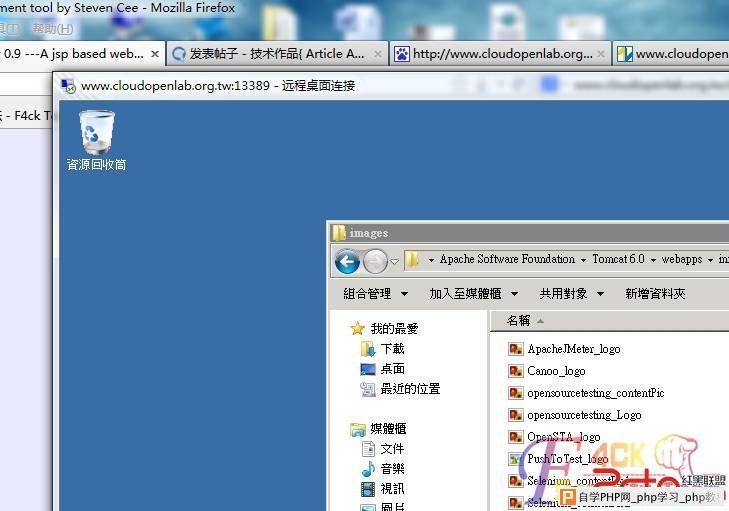Click the folder icon in images window title
This screenshot has height=511, width=729.
click(339, 232)
